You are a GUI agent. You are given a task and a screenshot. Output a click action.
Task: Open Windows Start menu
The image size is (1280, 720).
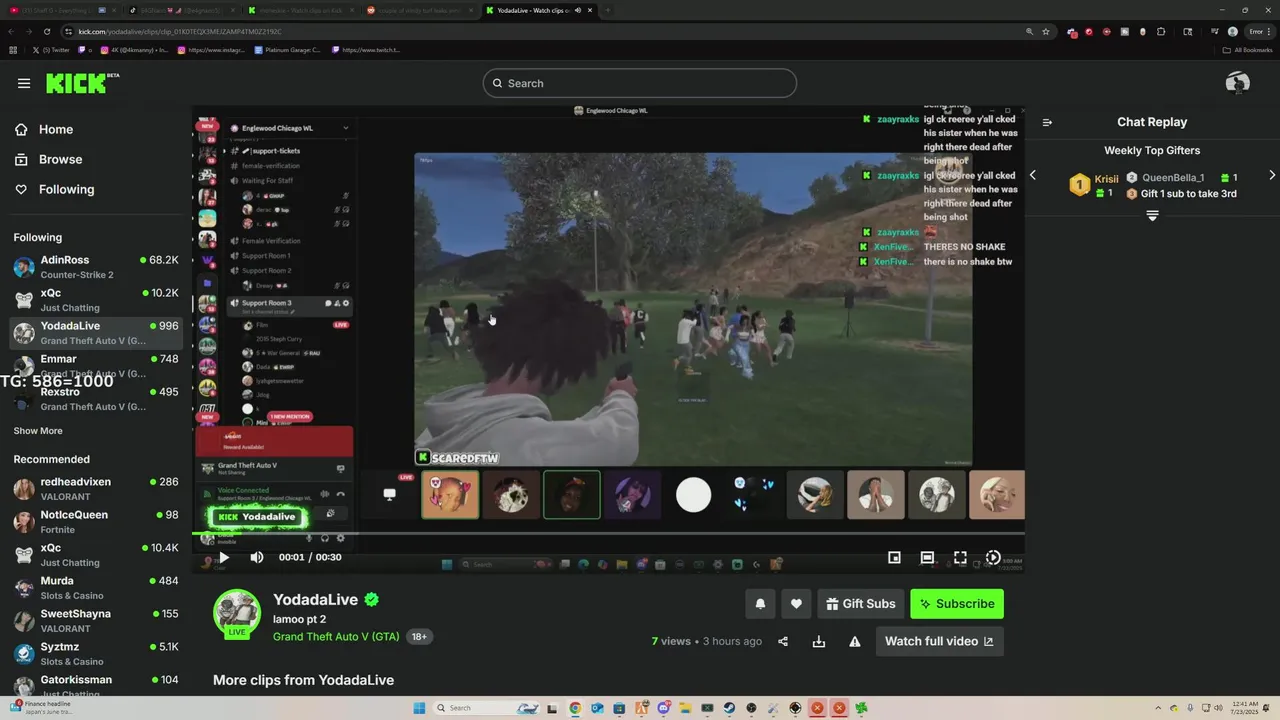click(420, 708)
